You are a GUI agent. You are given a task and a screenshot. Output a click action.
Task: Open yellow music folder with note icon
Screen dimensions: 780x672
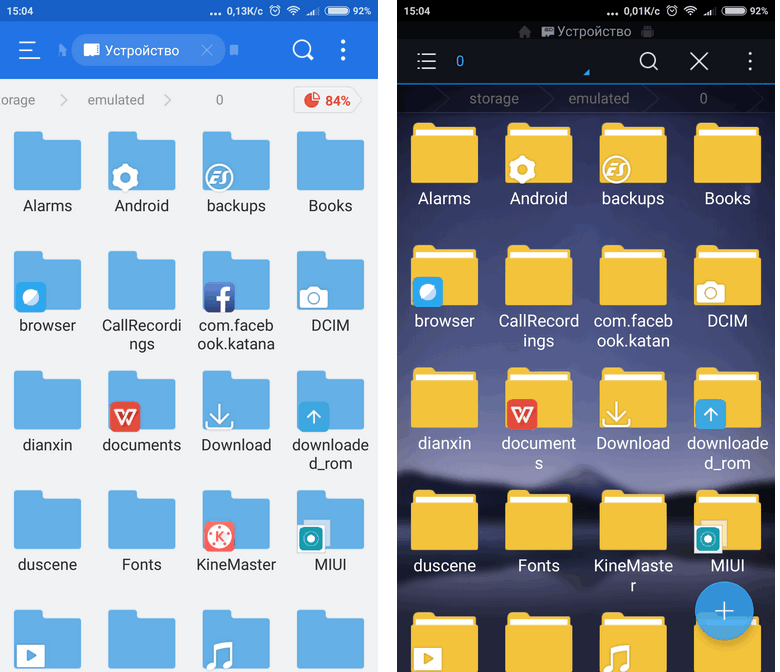click(633, 642)
